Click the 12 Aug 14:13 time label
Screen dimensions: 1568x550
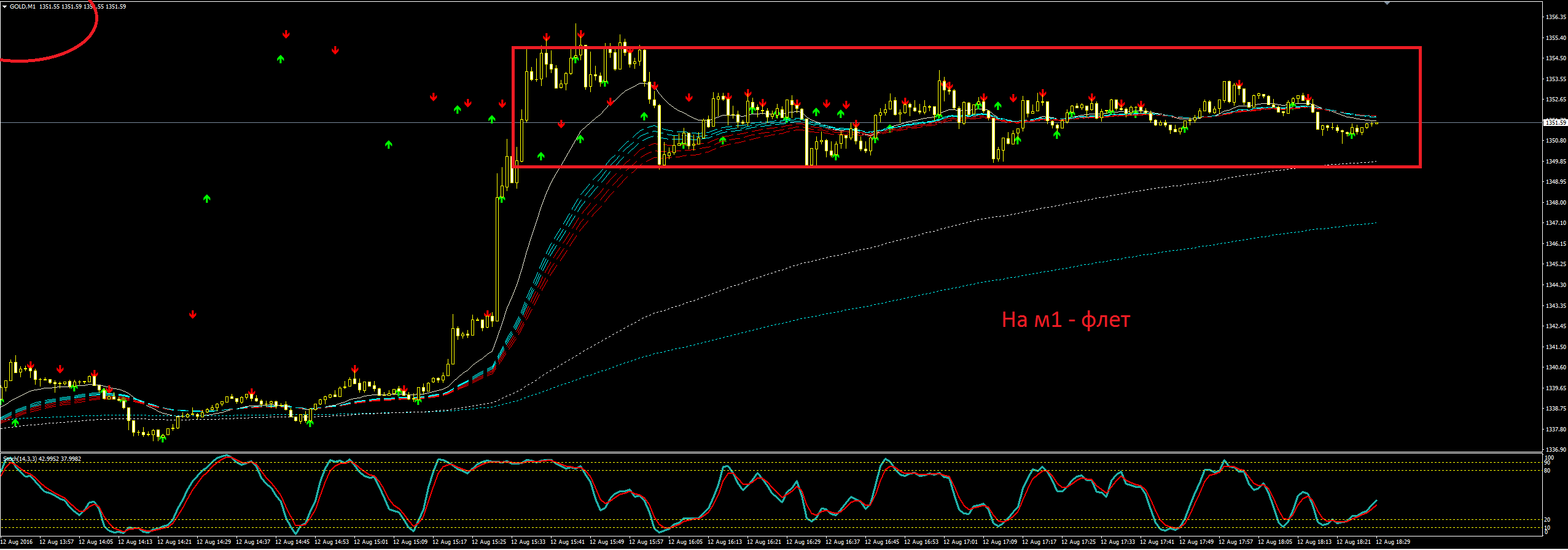tap(135, 542)
